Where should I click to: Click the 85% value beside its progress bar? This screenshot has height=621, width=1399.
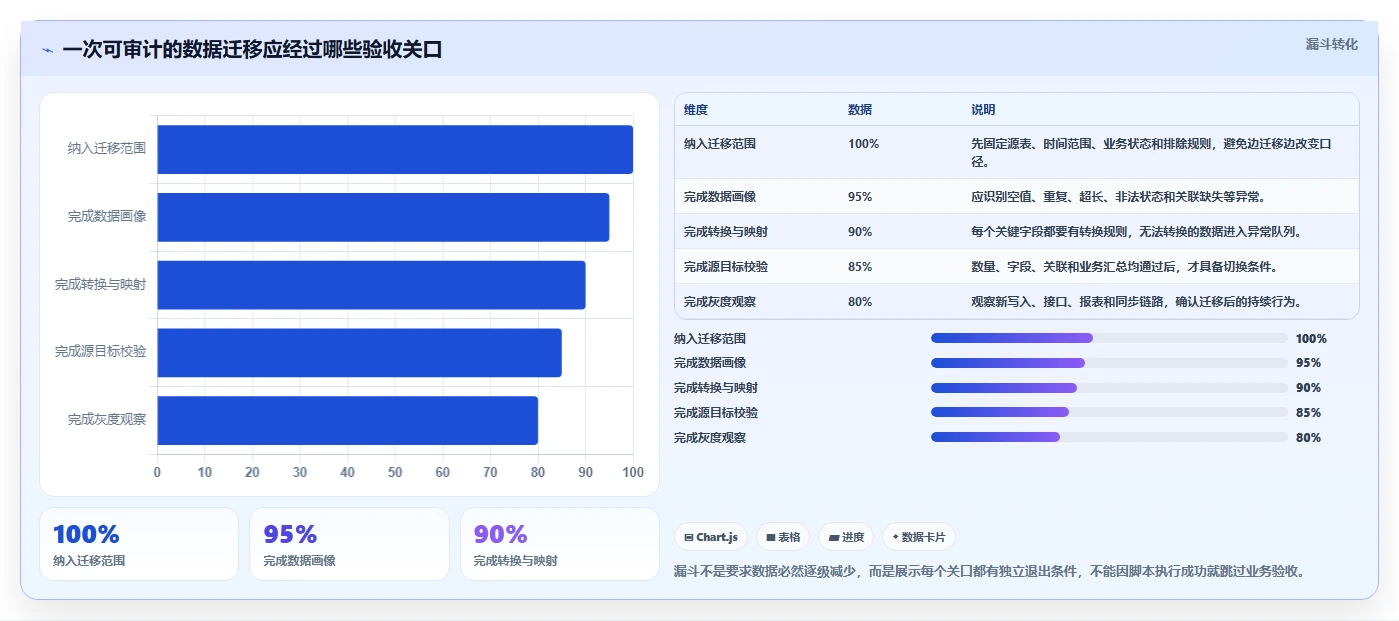tap(1308, 412)
